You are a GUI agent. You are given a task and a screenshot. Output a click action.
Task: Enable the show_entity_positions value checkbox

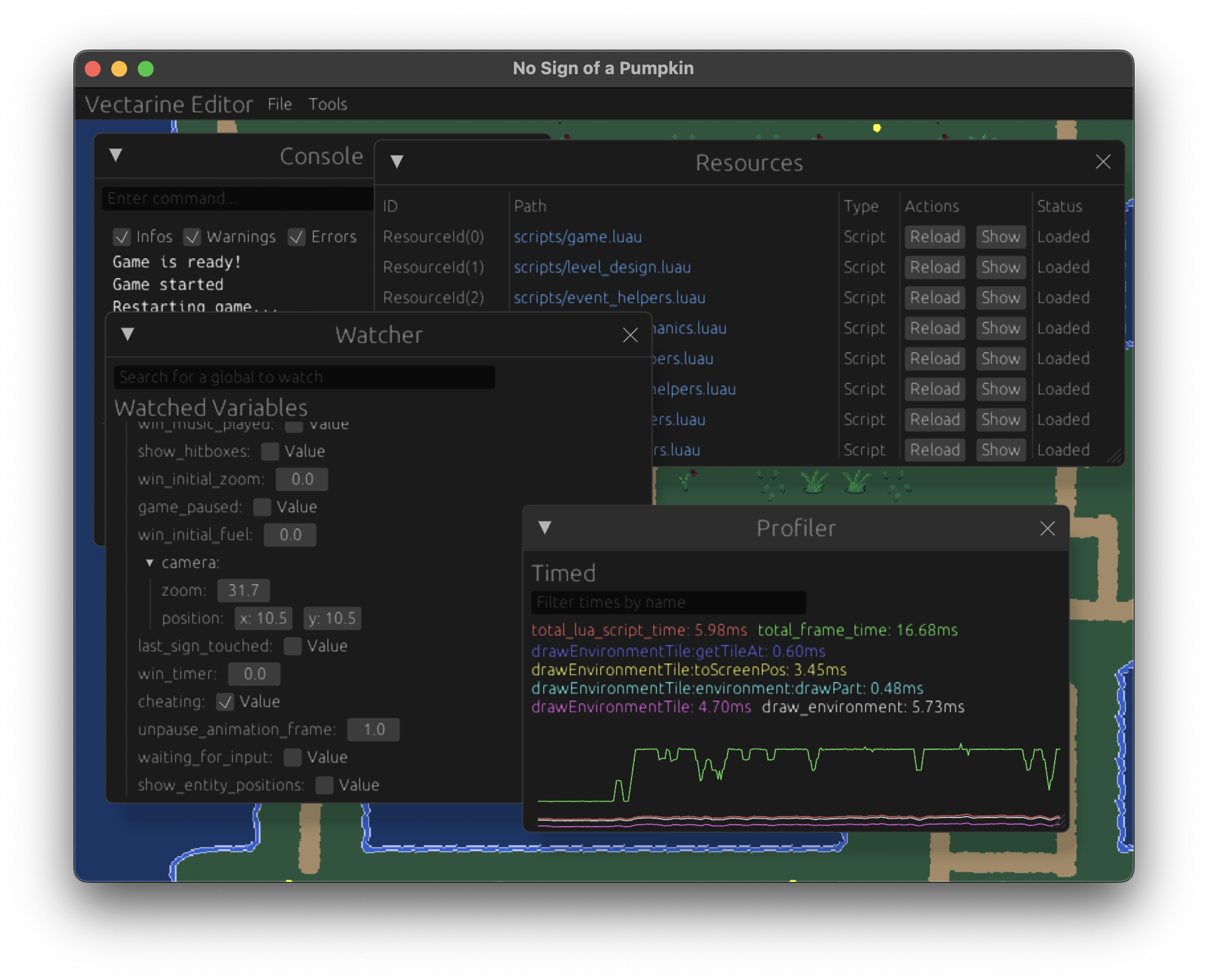[x=324, y=785]
